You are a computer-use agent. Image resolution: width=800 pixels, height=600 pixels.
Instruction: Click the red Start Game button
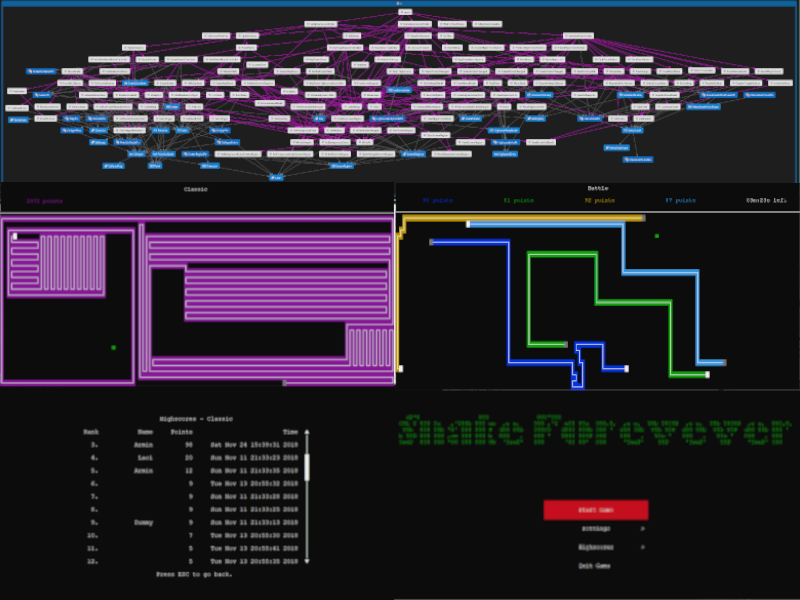[x=595, y=510]
